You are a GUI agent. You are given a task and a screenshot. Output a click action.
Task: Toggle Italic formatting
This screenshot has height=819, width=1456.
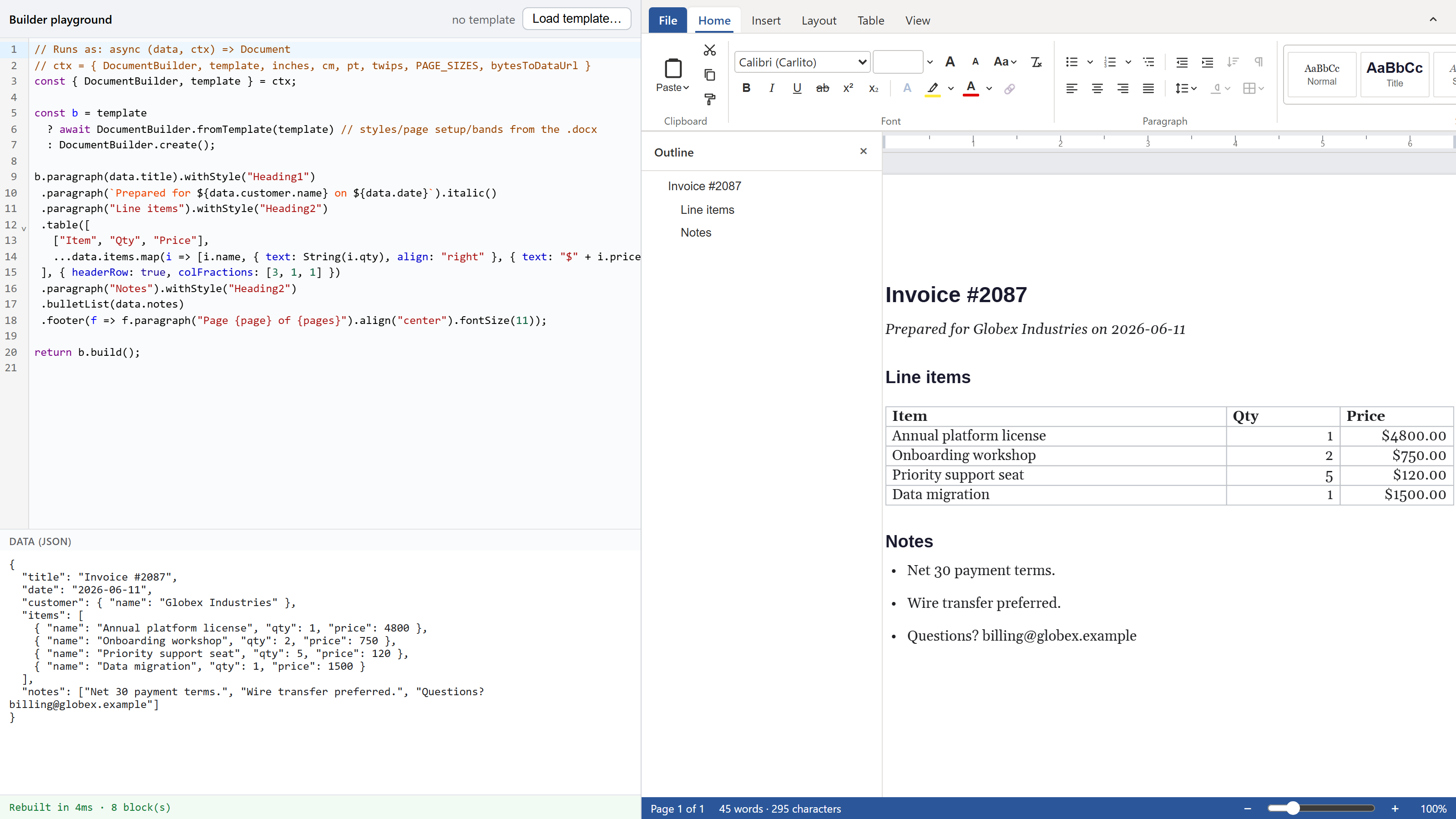tap(772, 88)
